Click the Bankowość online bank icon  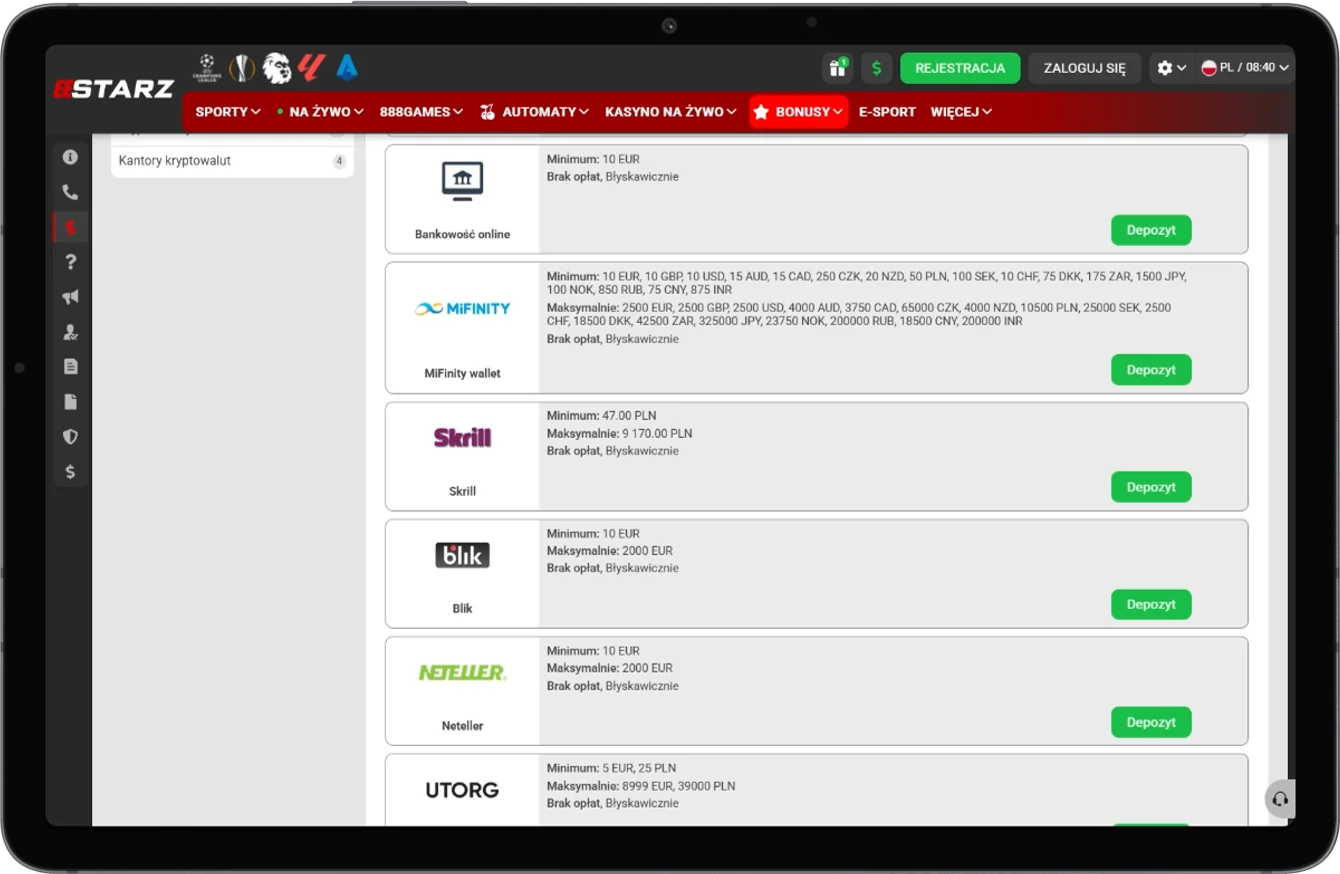click(462, 181)
